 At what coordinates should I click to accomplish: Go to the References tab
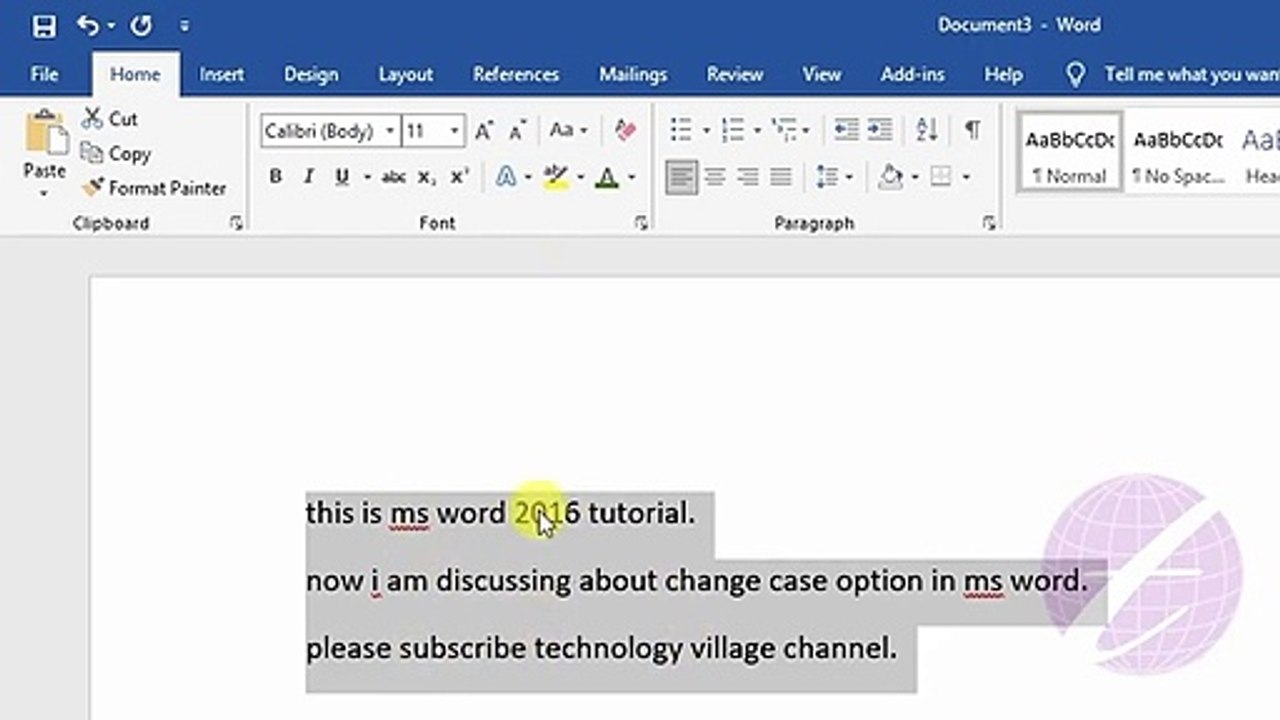516,75
